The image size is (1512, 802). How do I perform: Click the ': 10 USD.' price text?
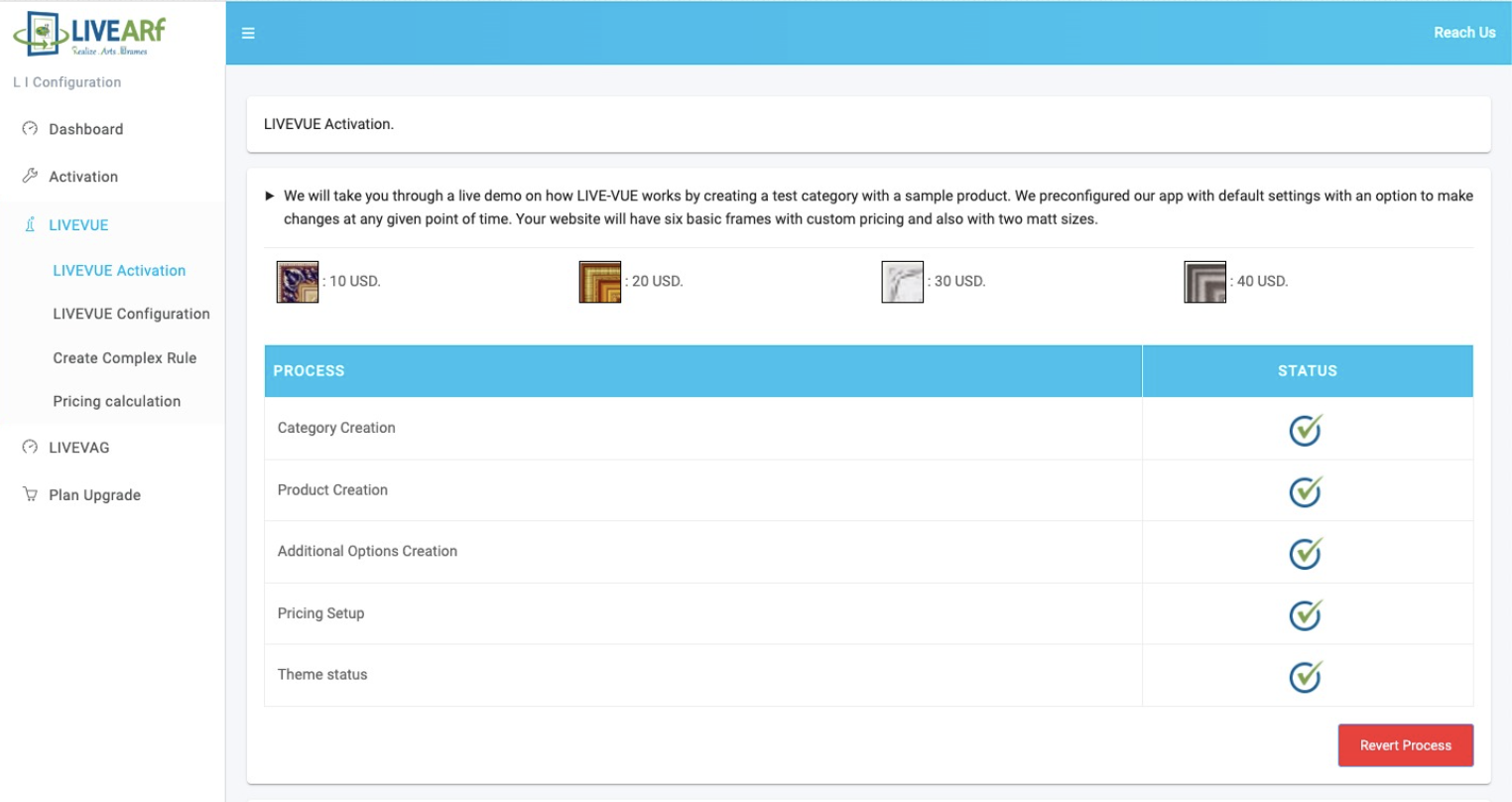pyautogui.click(x=352, y=281)
